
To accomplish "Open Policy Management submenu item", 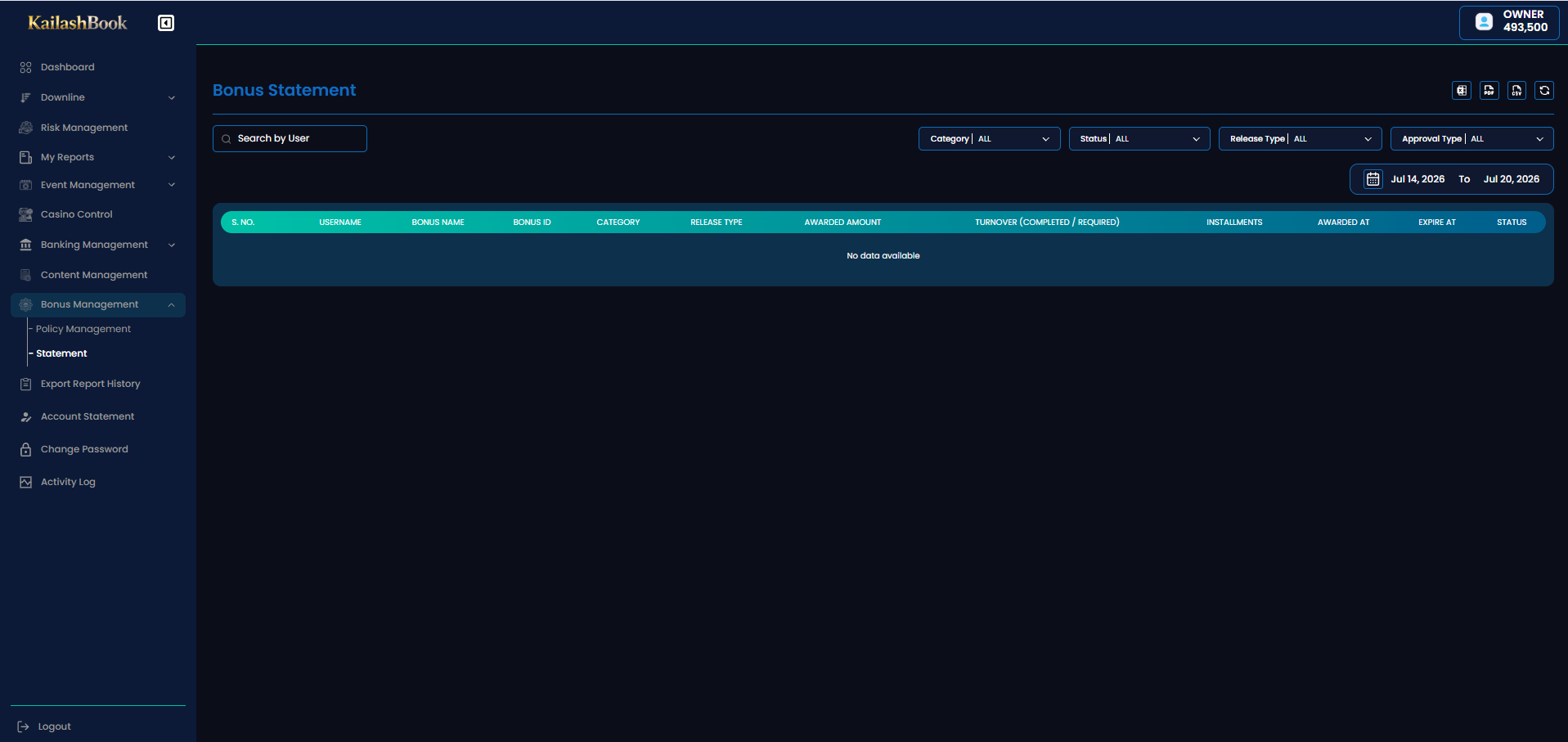I will [83, 329].
